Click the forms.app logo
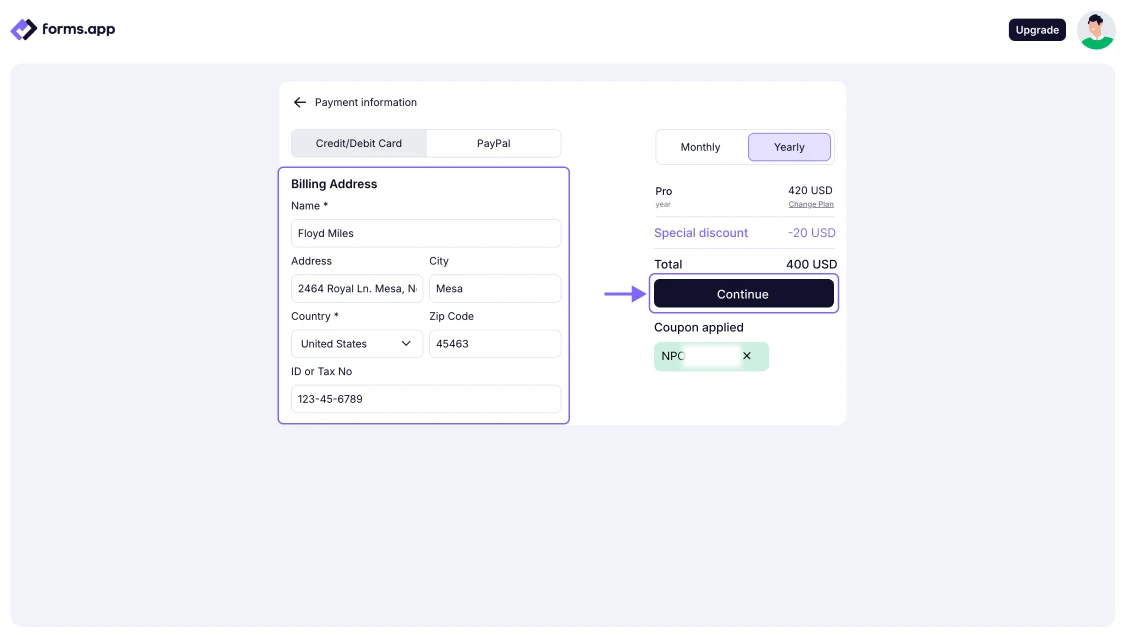 point(63,30)
